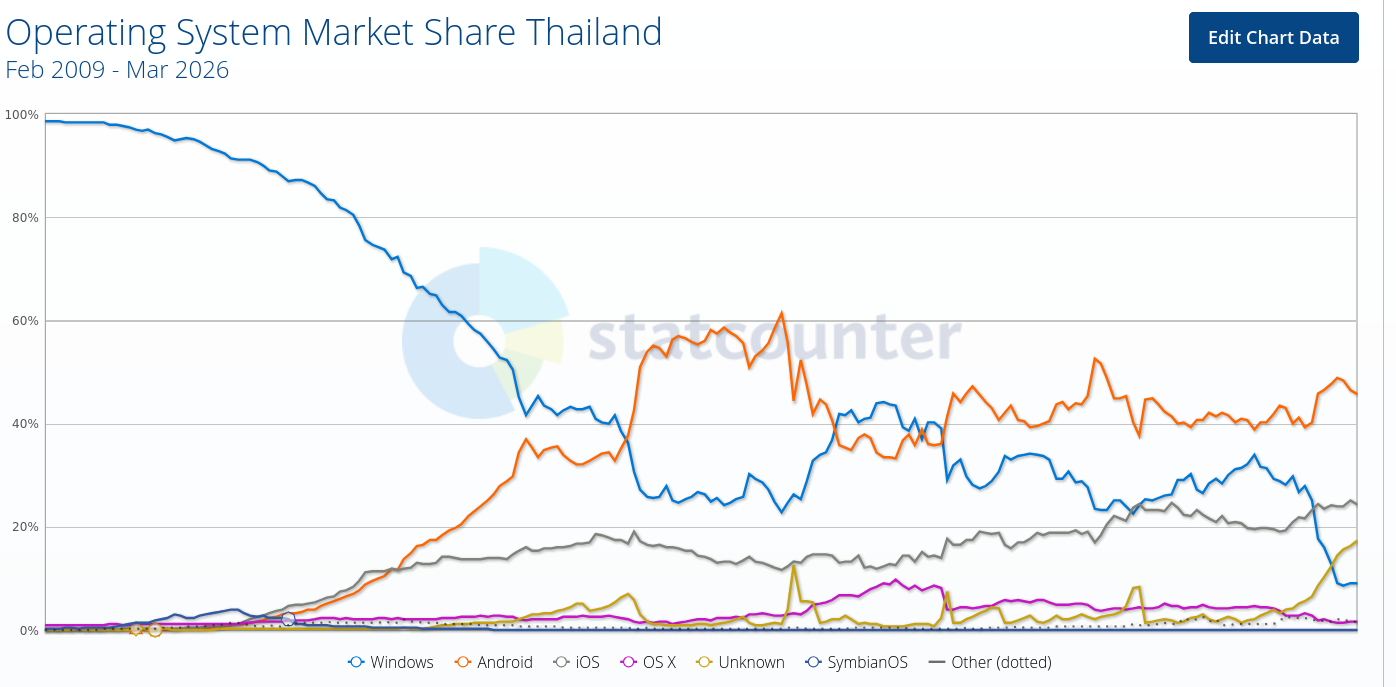Screen dimensions: 1396x687
Task: Click the highlighted data point near the chart's bottom left
Action: 155,630
